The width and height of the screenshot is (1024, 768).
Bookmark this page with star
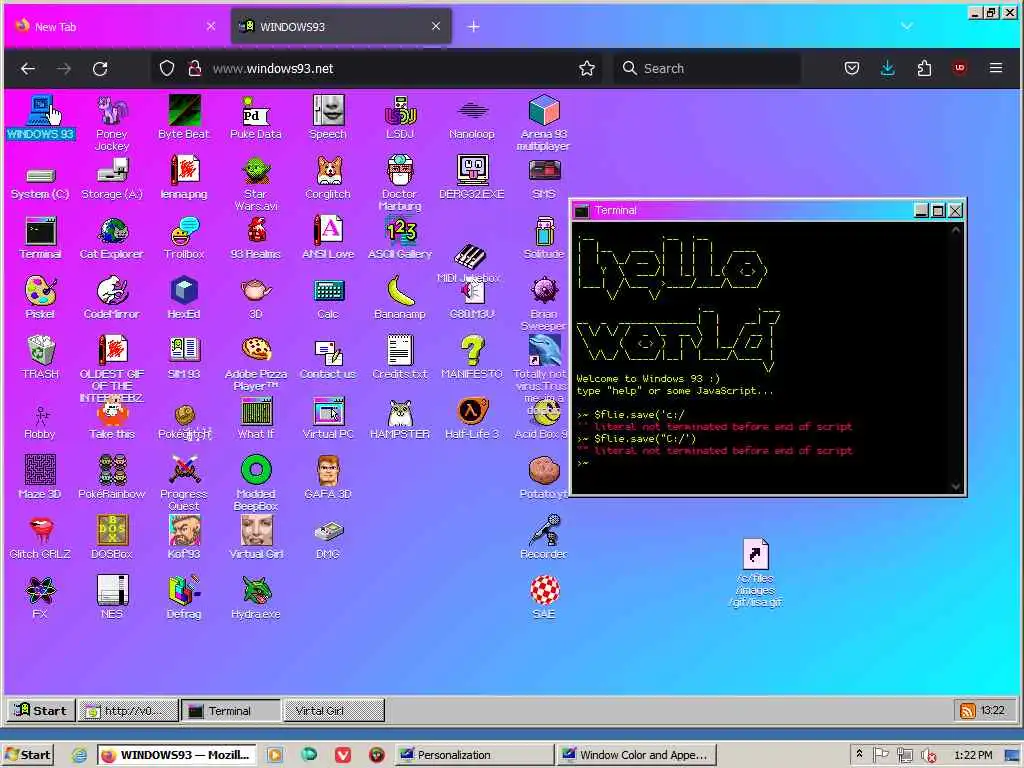(x=586, y=69)
